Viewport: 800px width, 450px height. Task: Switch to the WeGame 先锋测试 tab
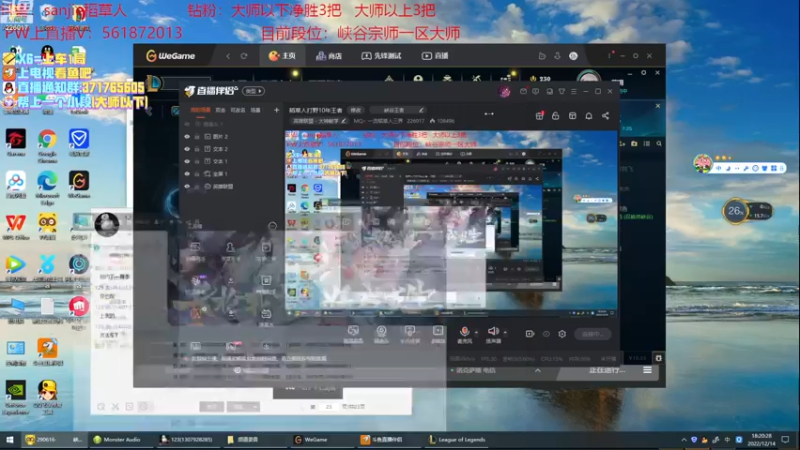click(382, 56)
